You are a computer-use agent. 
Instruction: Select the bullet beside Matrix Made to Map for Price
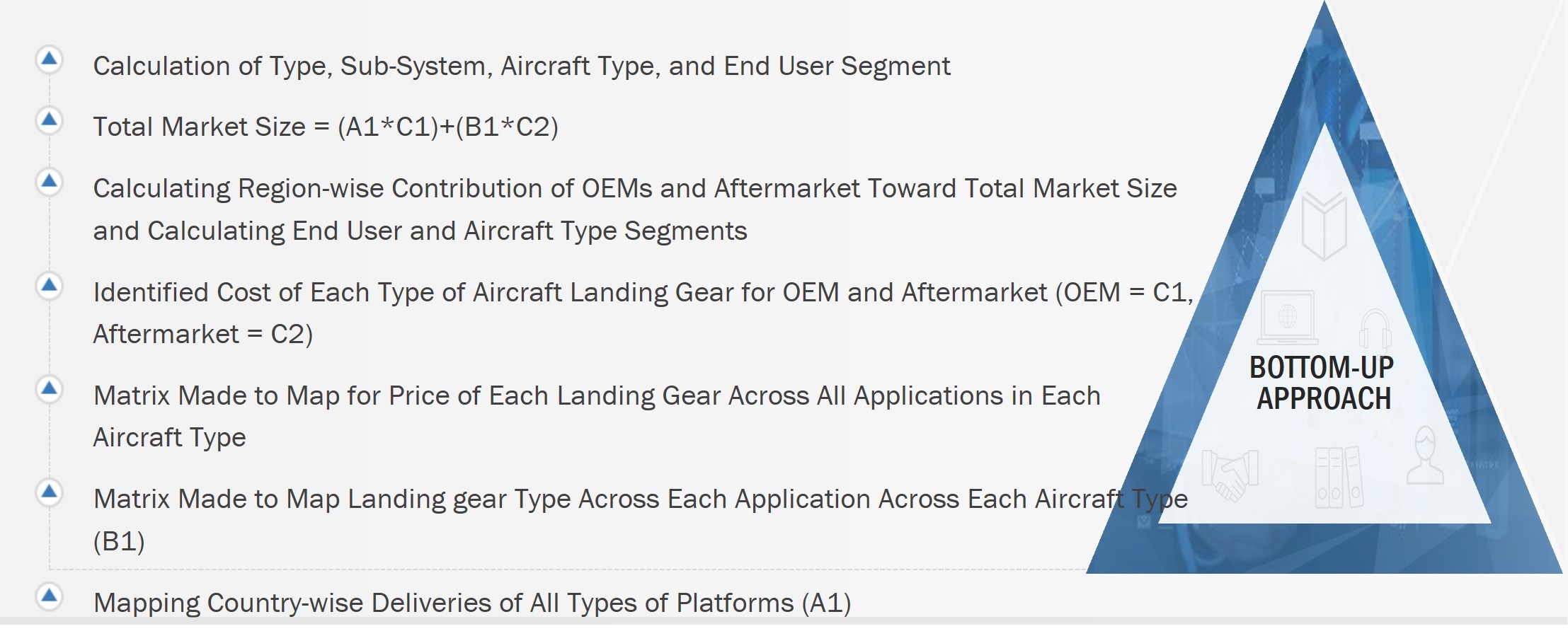point(49,389)
